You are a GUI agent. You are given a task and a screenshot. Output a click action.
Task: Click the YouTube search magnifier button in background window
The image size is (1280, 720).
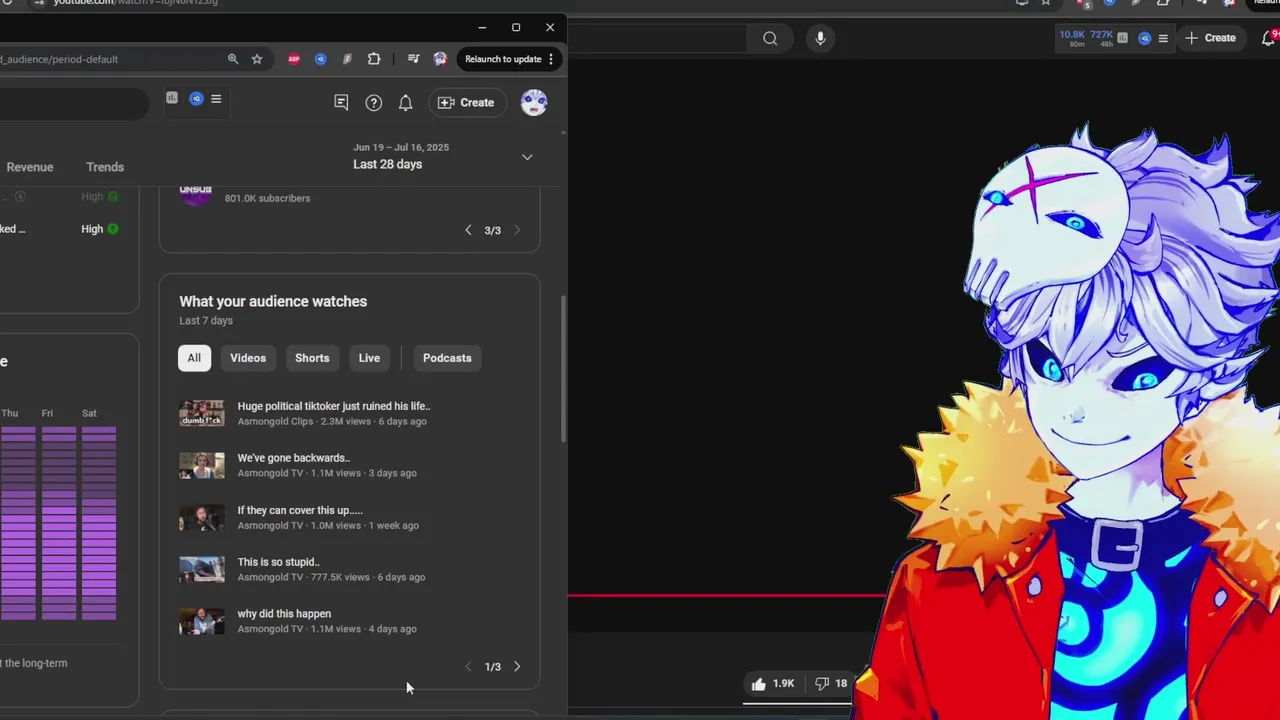coord(770,38)
